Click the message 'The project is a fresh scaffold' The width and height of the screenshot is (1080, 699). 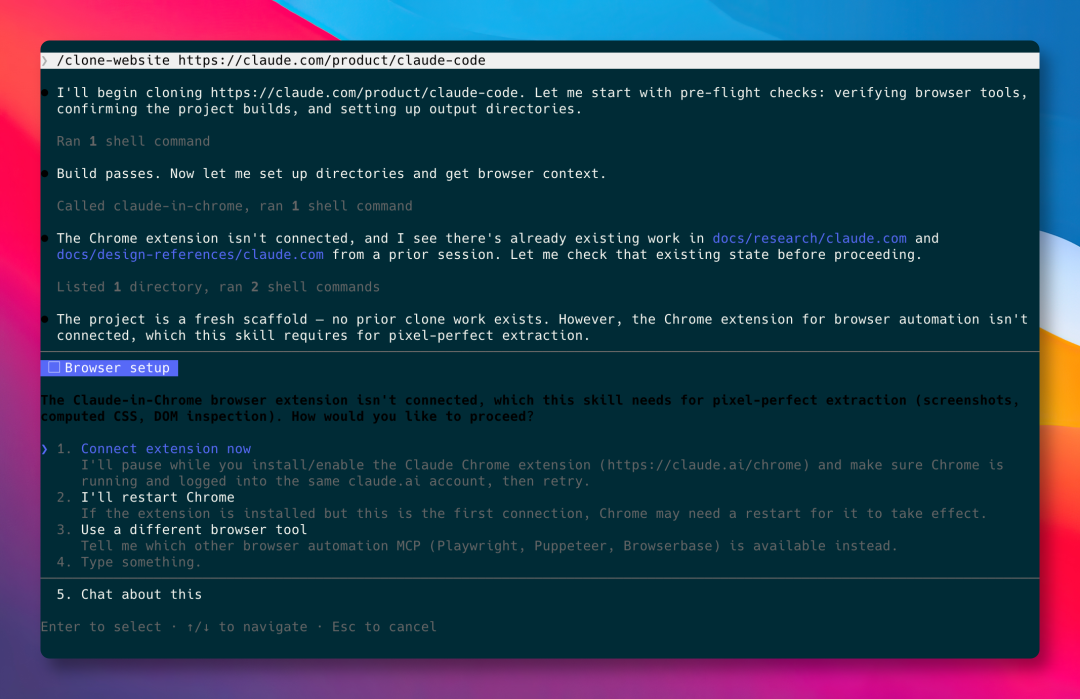pyautogui.click(x=542, y=327)
